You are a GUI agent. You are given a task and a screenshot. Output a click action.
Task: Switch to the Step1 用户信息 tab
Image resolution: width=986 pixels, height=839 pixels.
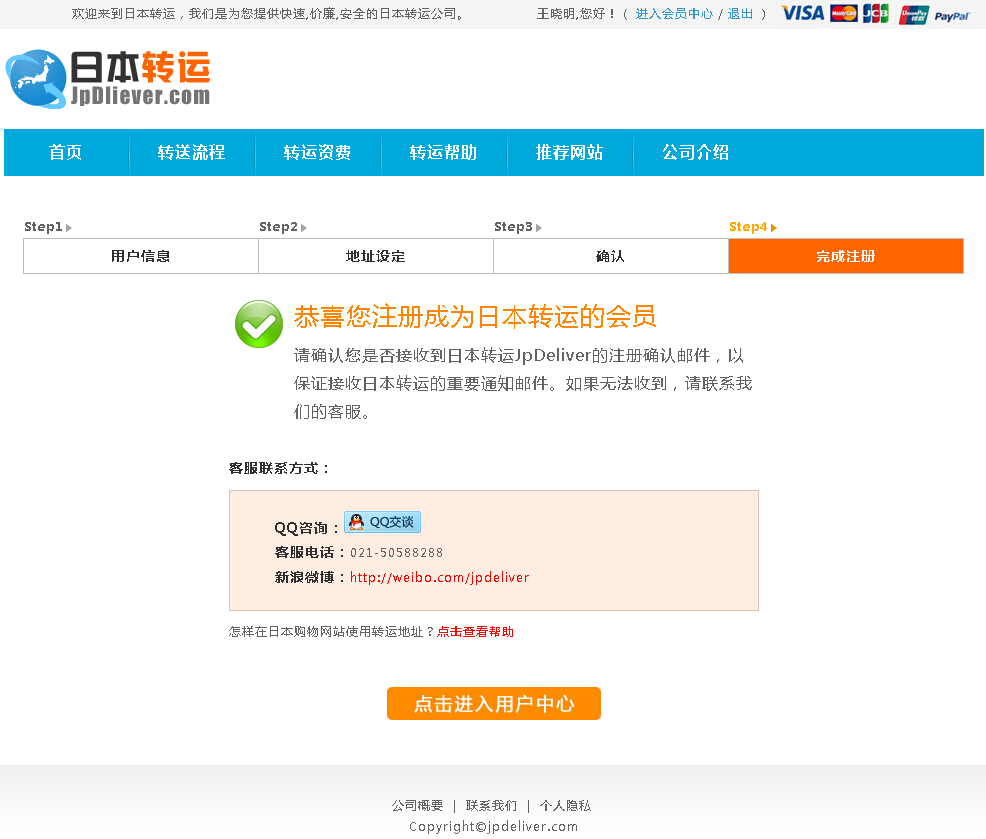coord(140,256)
